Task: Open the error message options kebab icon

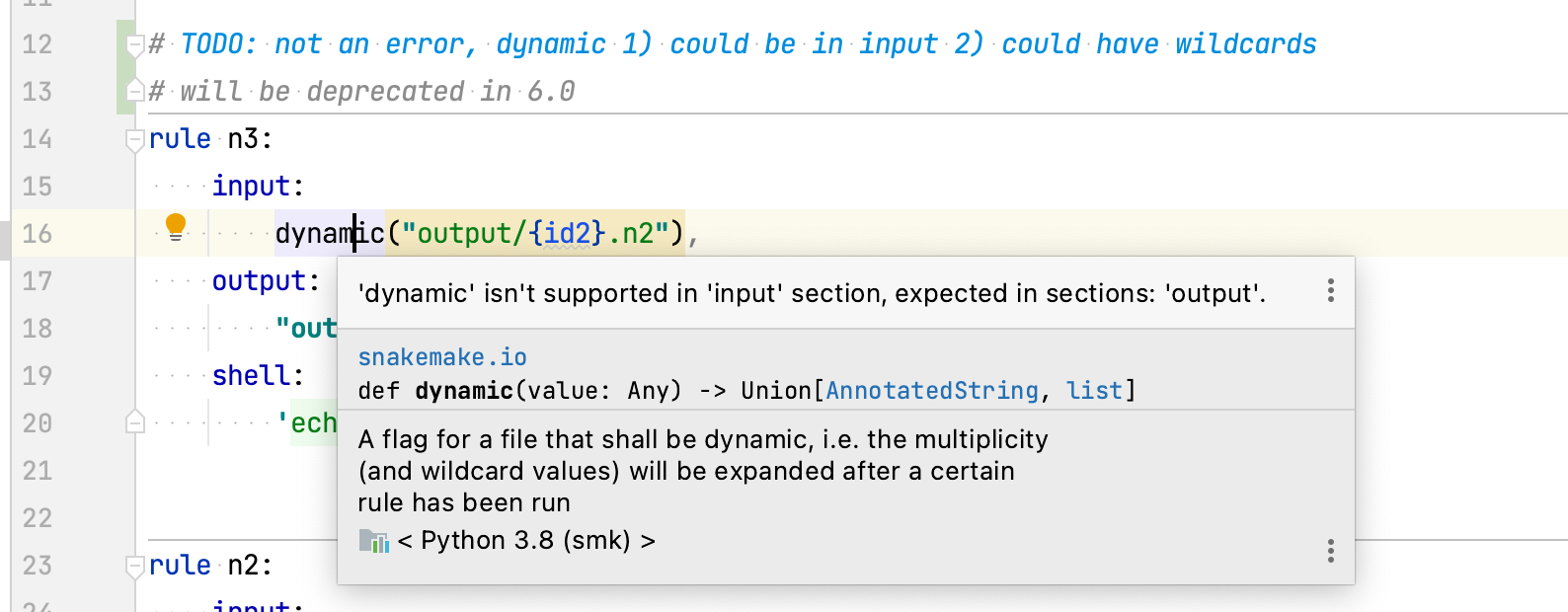Action: 1331,292
